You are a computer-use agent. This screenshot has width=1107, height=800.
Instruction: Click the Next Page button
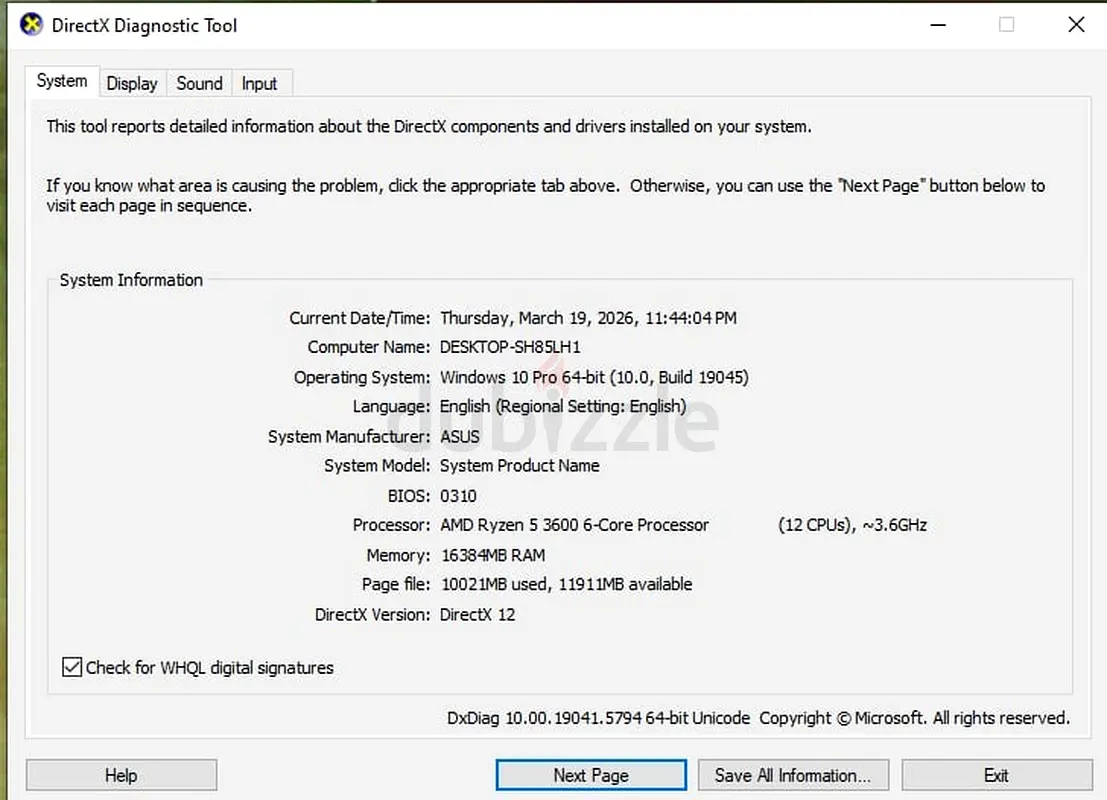coord(590,775)
